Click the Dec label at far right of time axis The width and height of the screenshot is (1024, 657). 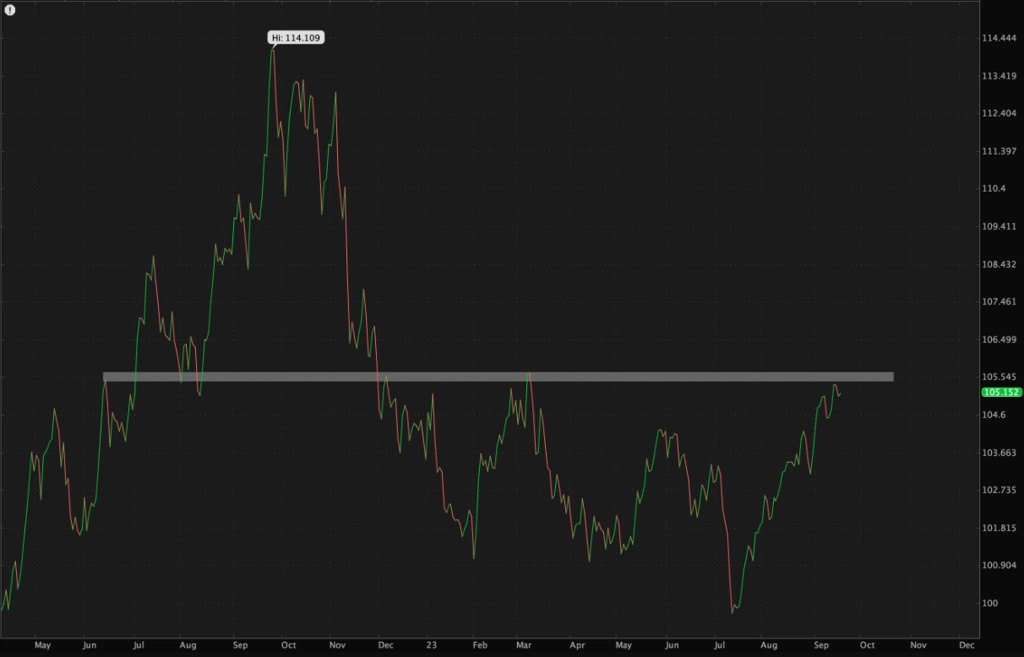coord(967,645)
